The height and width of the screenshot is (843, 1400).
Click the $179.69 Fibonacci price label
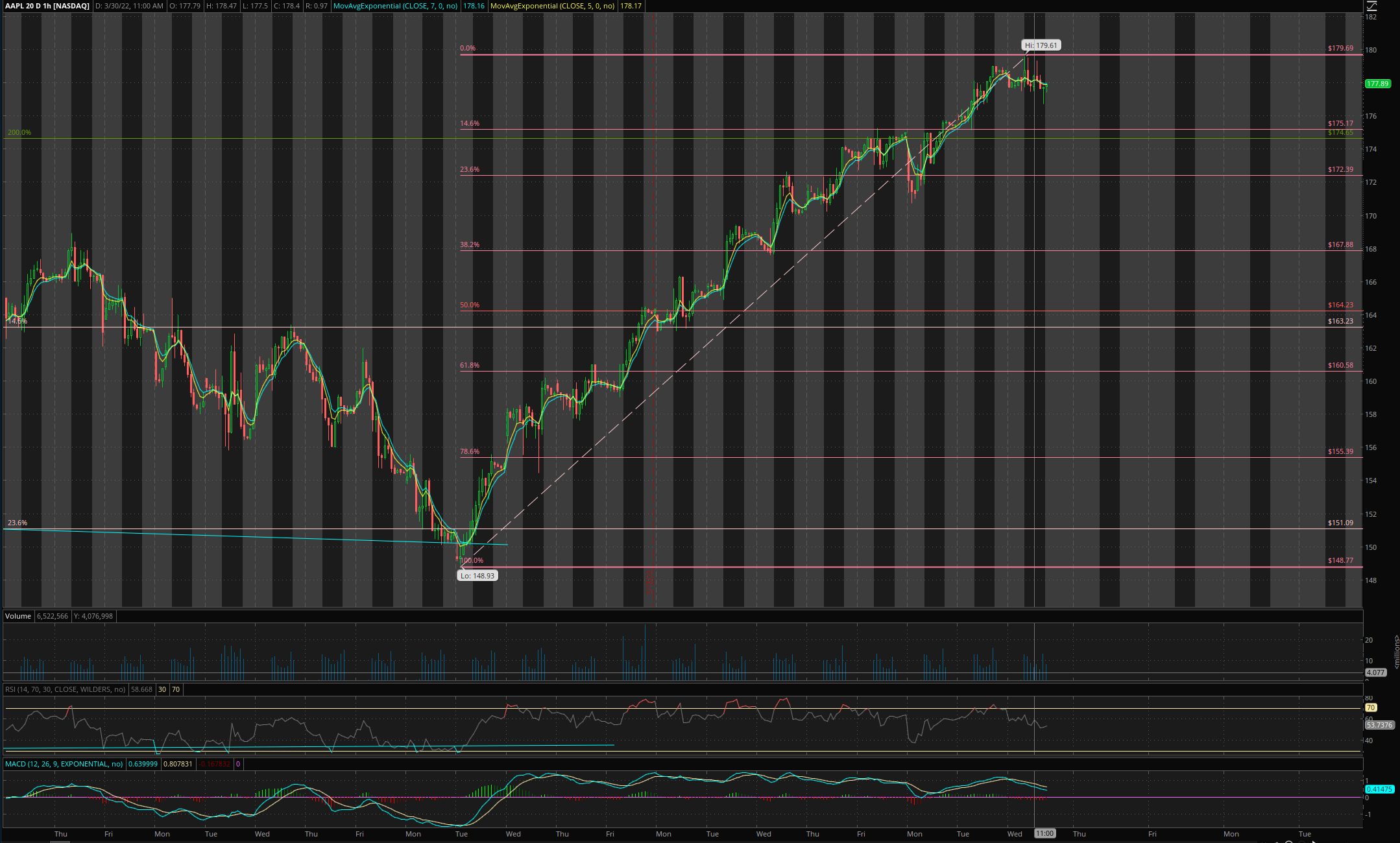pyautogui.click(x=1340, y=49)
